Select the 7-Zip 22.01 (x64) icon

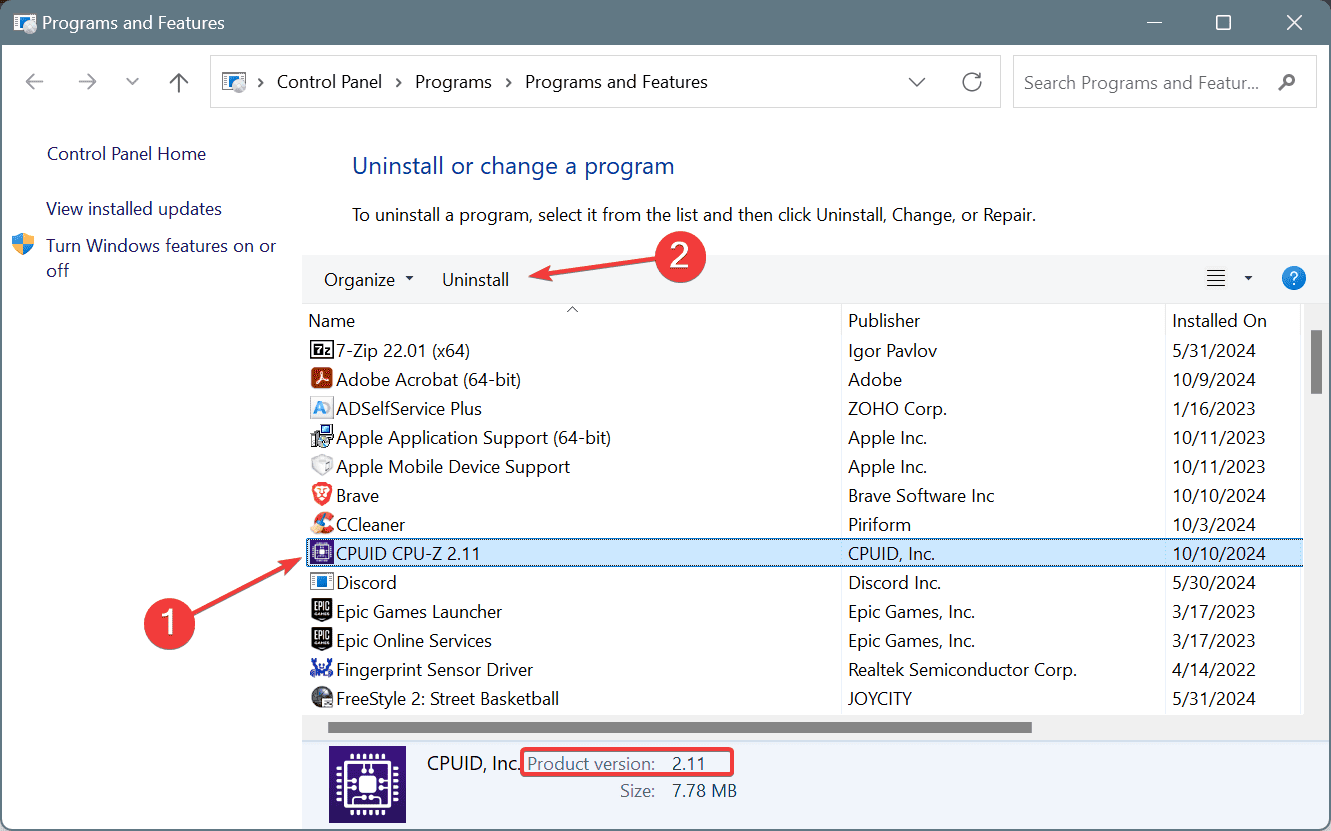click(x=321, y=351)
